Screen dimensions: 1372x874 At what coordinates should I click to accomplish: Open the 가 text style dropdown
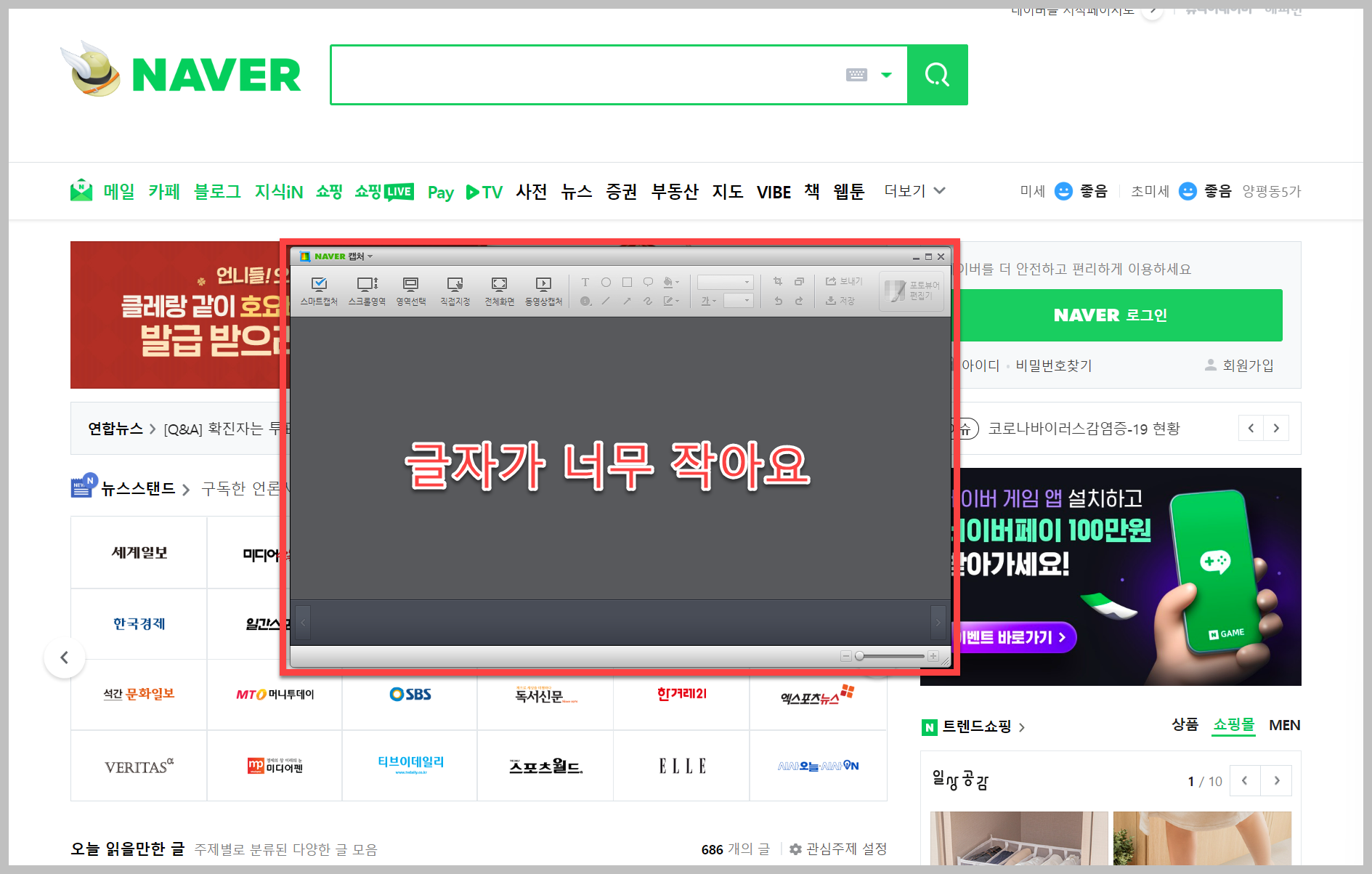(x=708, y=301)
